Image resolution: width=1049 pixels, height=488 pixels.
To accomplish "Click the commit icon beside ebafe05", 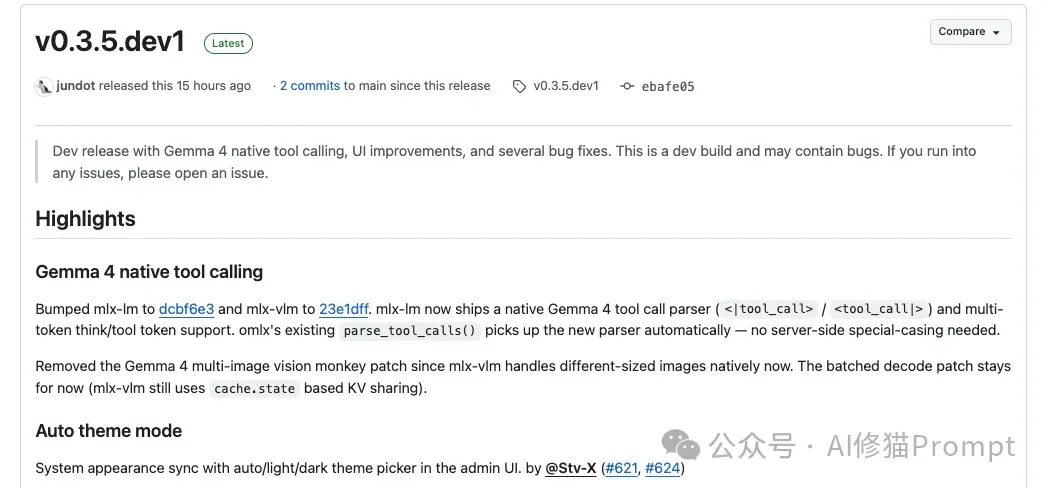I will pyautogui.click(x=627, y=87).
